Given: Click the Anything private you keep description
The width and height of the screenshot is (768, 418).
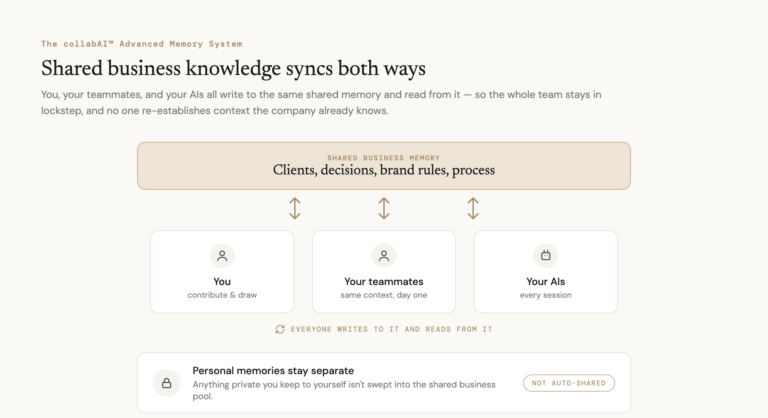Looking at the screenshot, I should [x=344, y=390].
